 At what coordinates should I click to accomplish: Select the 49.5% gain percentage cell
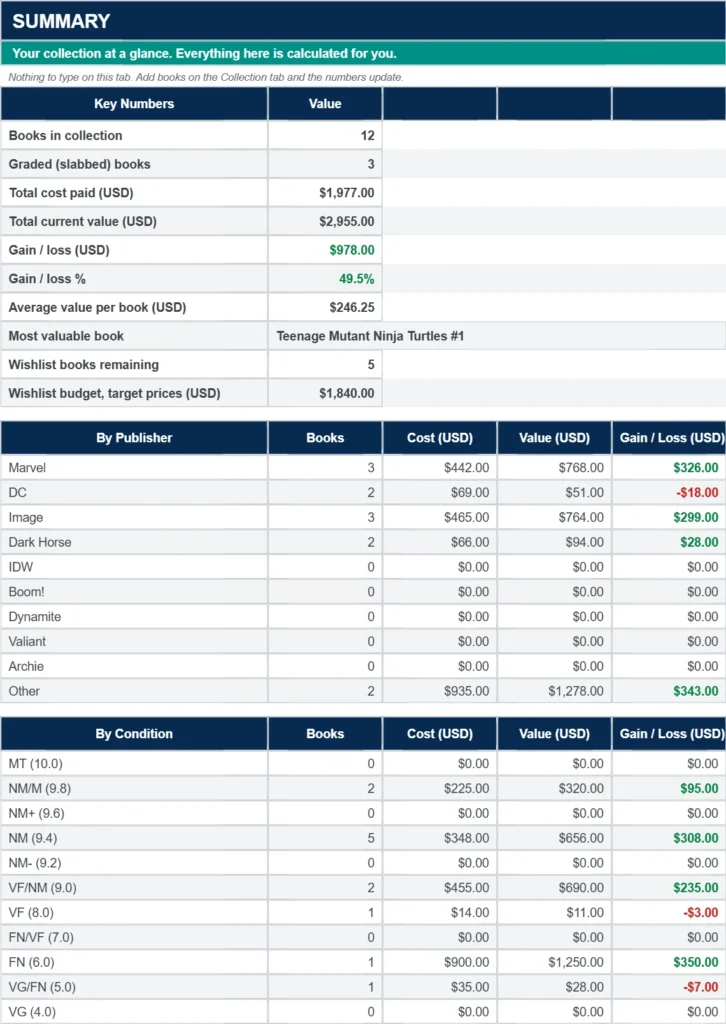(325, 279)
